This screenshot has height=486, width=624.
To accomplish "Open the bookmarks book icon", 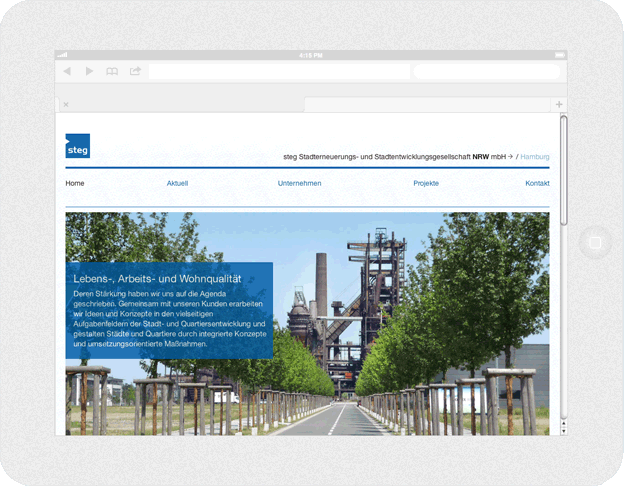I will point(112,71).
